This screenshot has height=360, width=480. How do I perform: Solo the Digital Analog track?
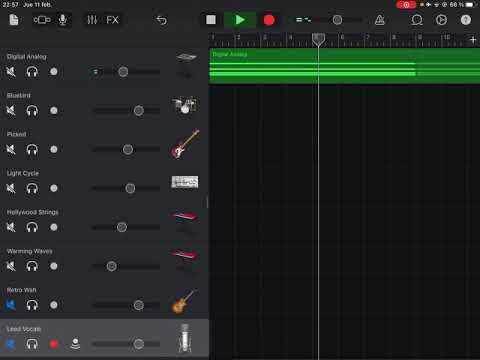(32, 72)
